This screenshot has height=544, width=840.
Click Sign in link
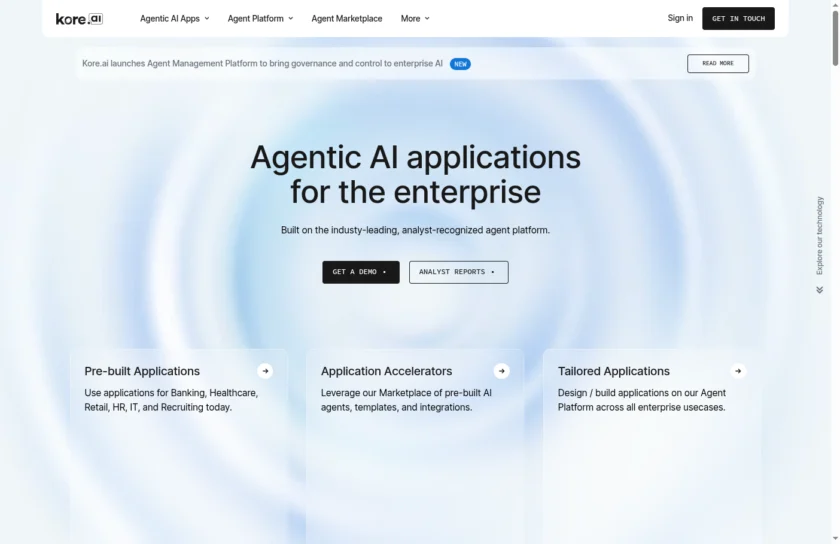point(680,18)
